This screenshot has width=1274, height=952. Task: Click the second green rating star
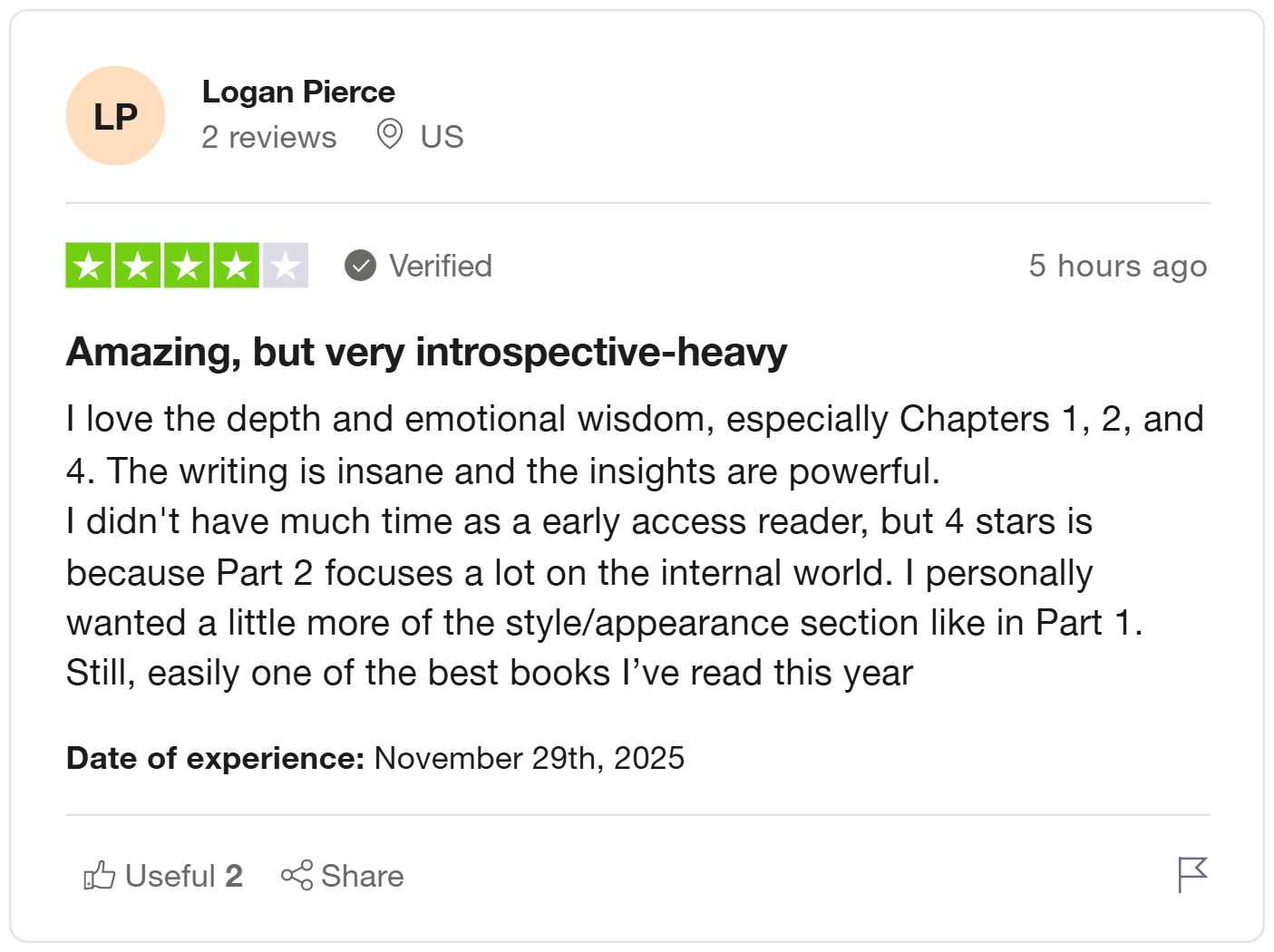tap(138, 266)
